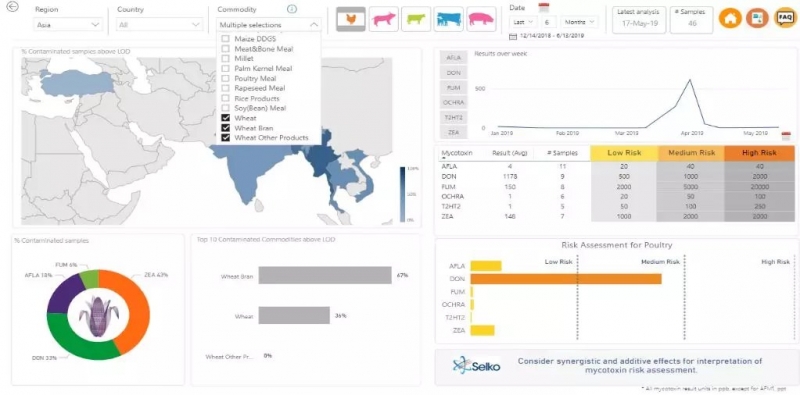Click the April peak on line chart
Image resolution: width=800 pixels, height=395 pixels.
tap(690, 80)
